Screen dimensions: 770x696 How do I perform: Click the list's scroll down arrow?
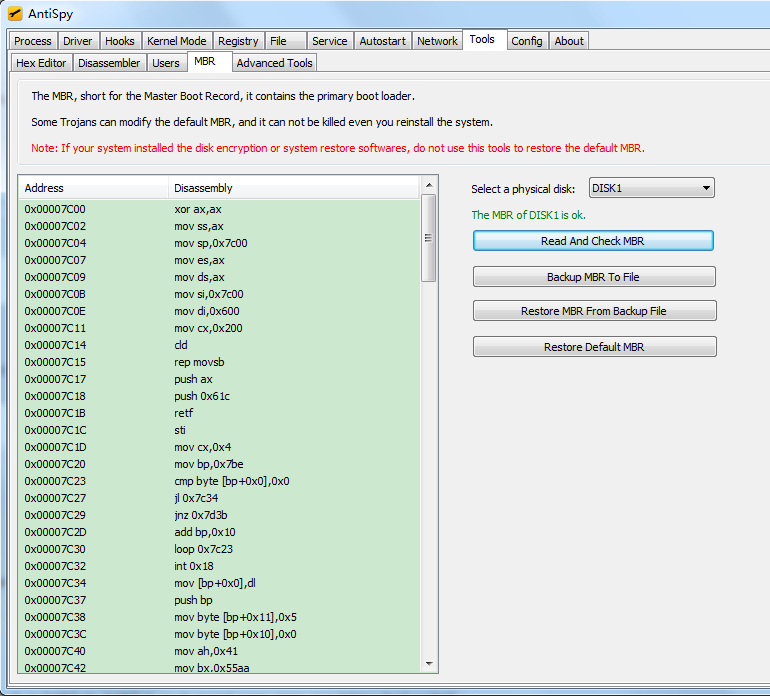coord(428,664)
